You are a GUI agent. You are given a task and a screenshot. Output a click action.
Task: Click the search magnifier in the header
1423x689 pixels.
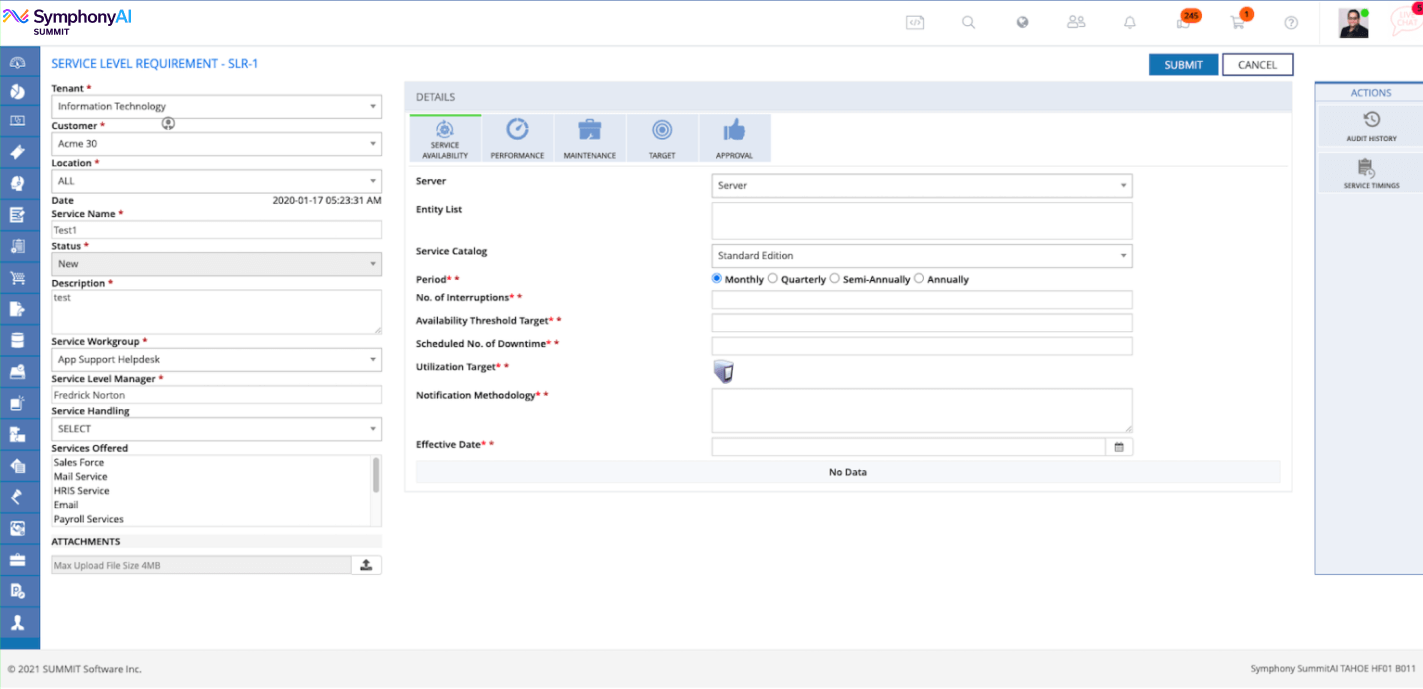[x=968, y=22]
